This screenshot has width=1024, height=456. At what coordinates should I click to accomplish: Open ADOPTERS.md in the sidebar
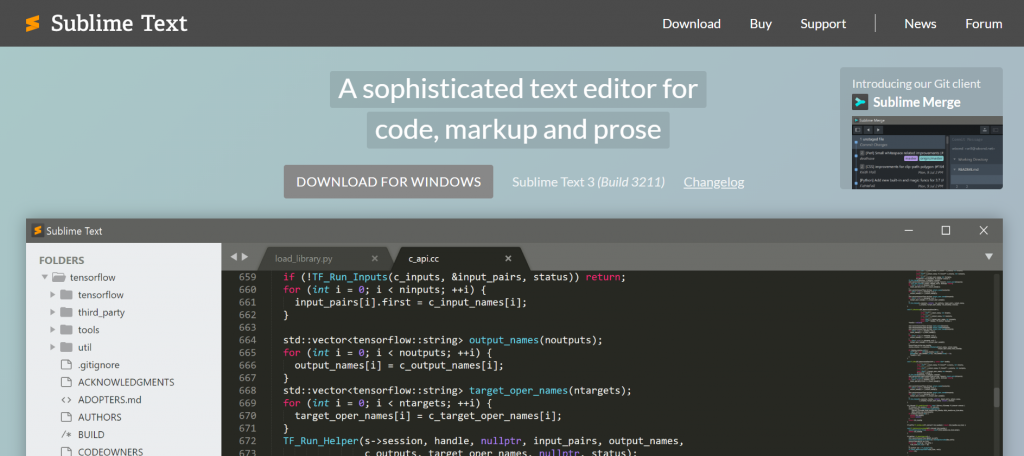110,399
